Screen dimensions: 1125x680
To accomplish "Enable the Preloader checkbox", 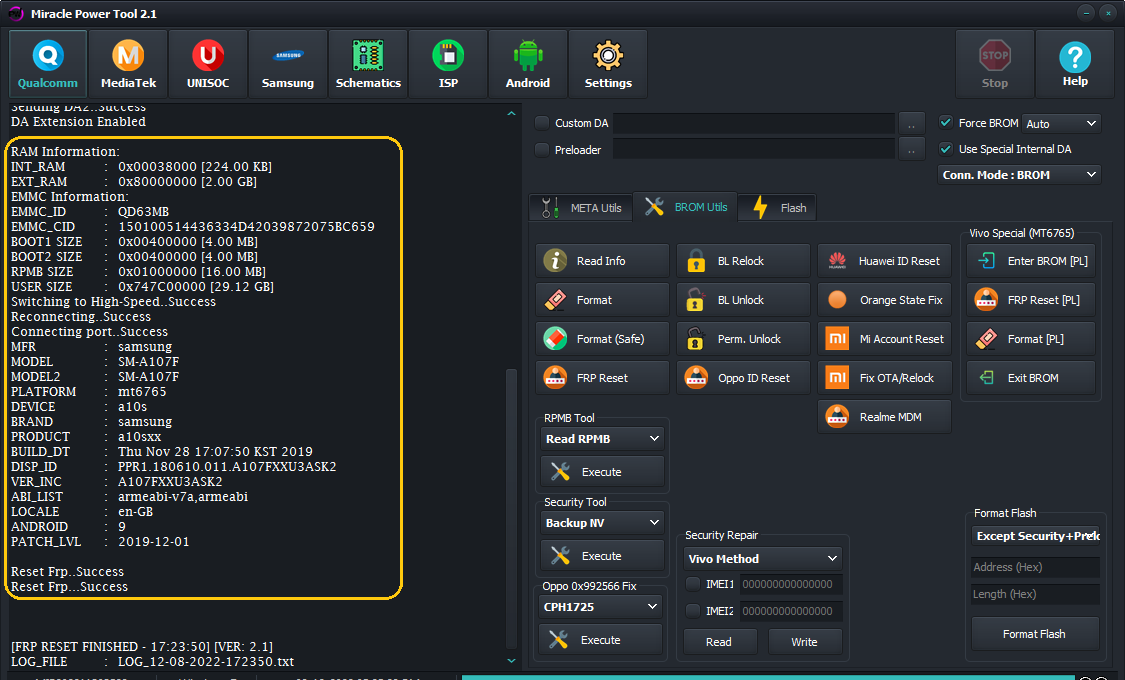I will (x=542, y=149).
